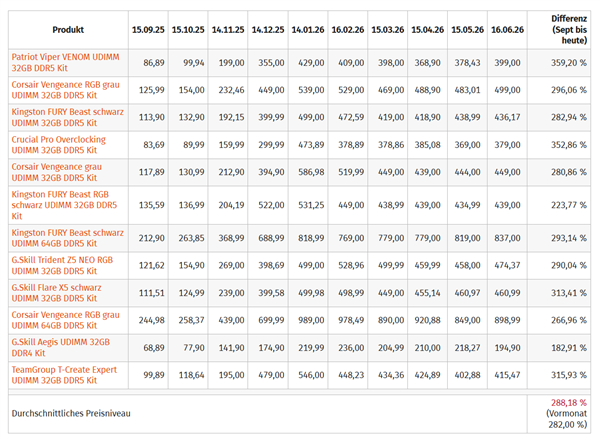Screen dimensions: 600x439
Task: Select the 288,18 % average value
Action: pyautogui.click(x=569, y=403)
